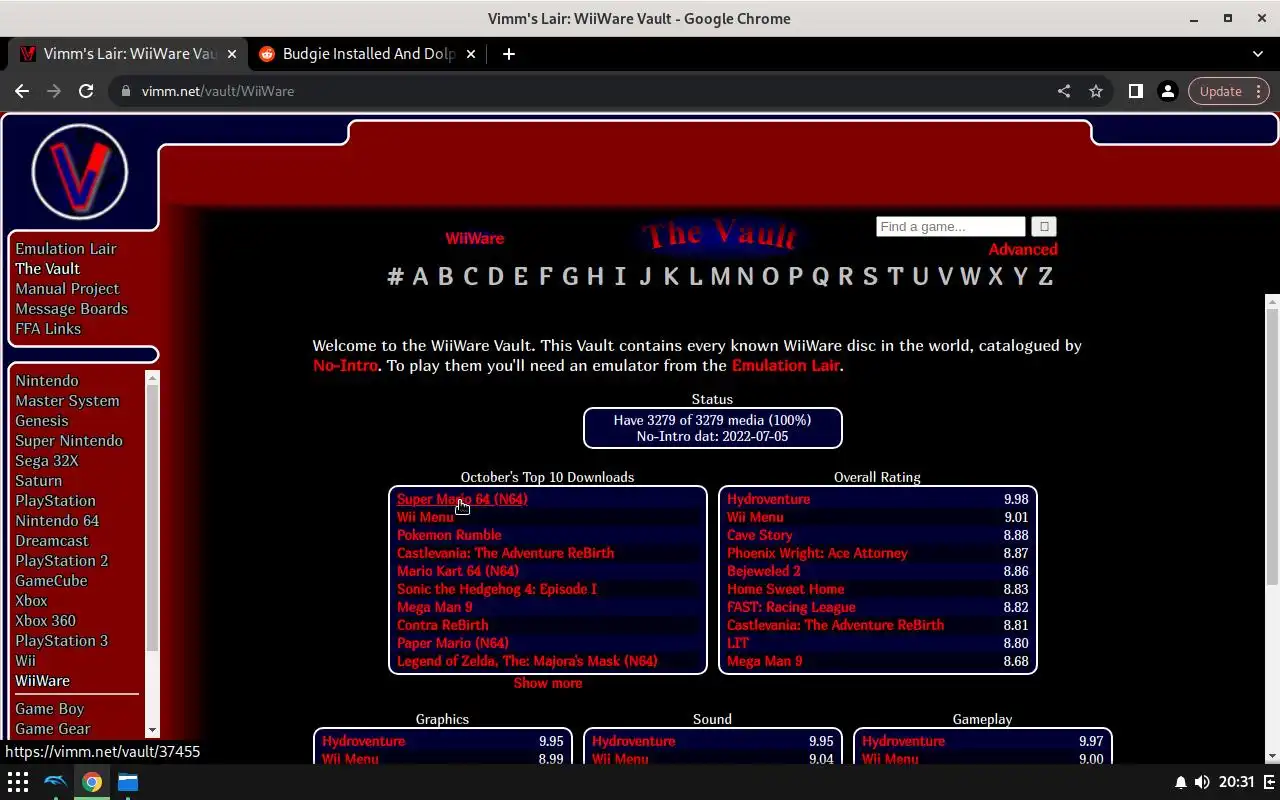1280x800 pixels.
Task: Select the Vimm's Lair: WiiWare Vault tab
Action: 130,54
